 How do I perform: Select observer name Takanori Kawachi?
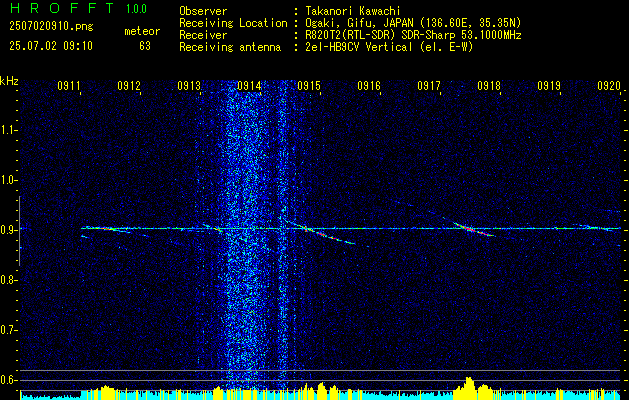point(353,11)
